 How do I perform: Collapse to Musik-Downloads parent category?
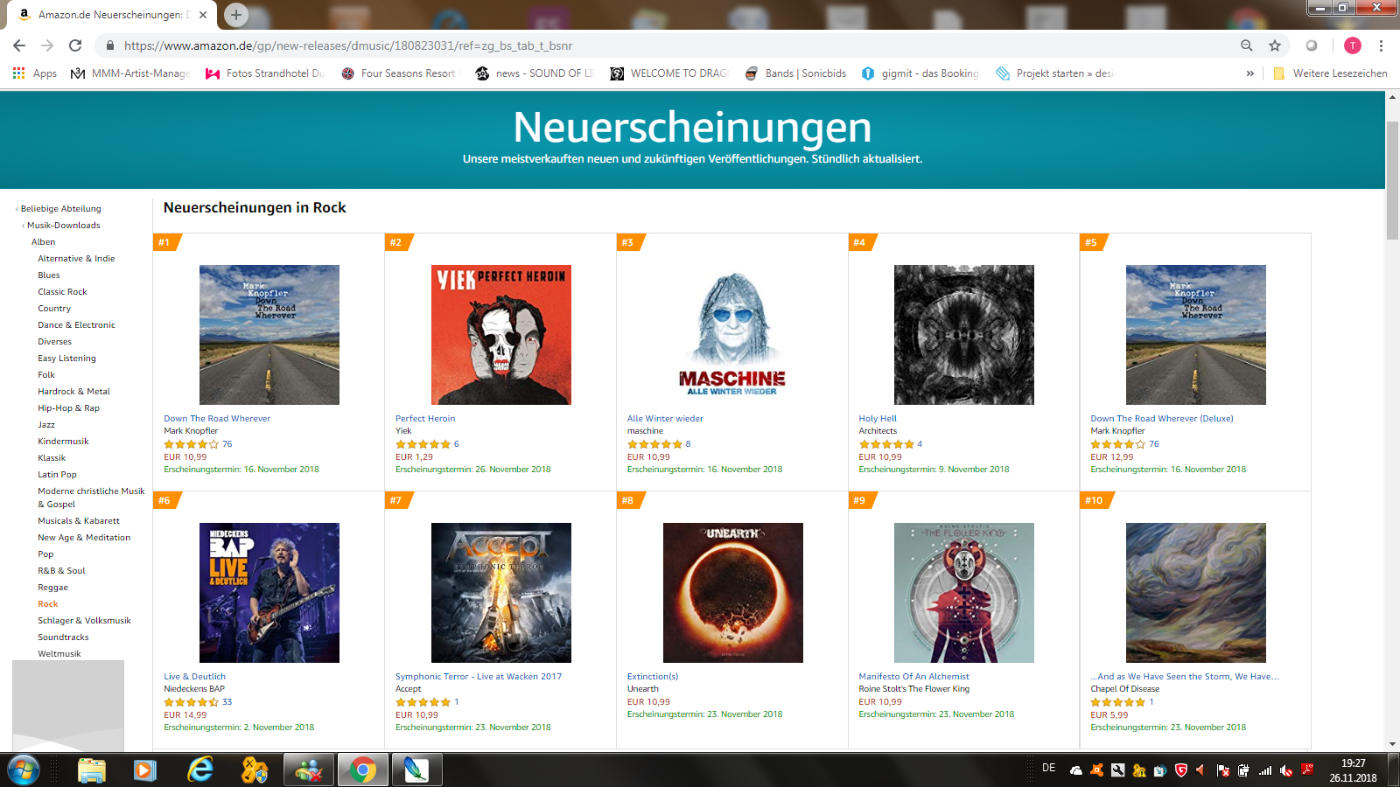point(64,225)
